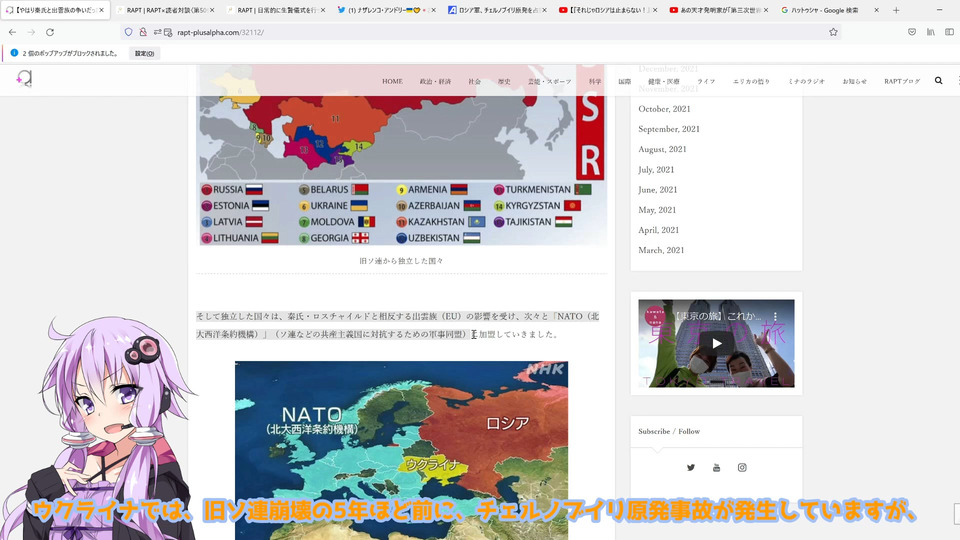Open the March, 2021 archive link
The width and height of the screenshot is (960, 540).
(x=661, y=250)
